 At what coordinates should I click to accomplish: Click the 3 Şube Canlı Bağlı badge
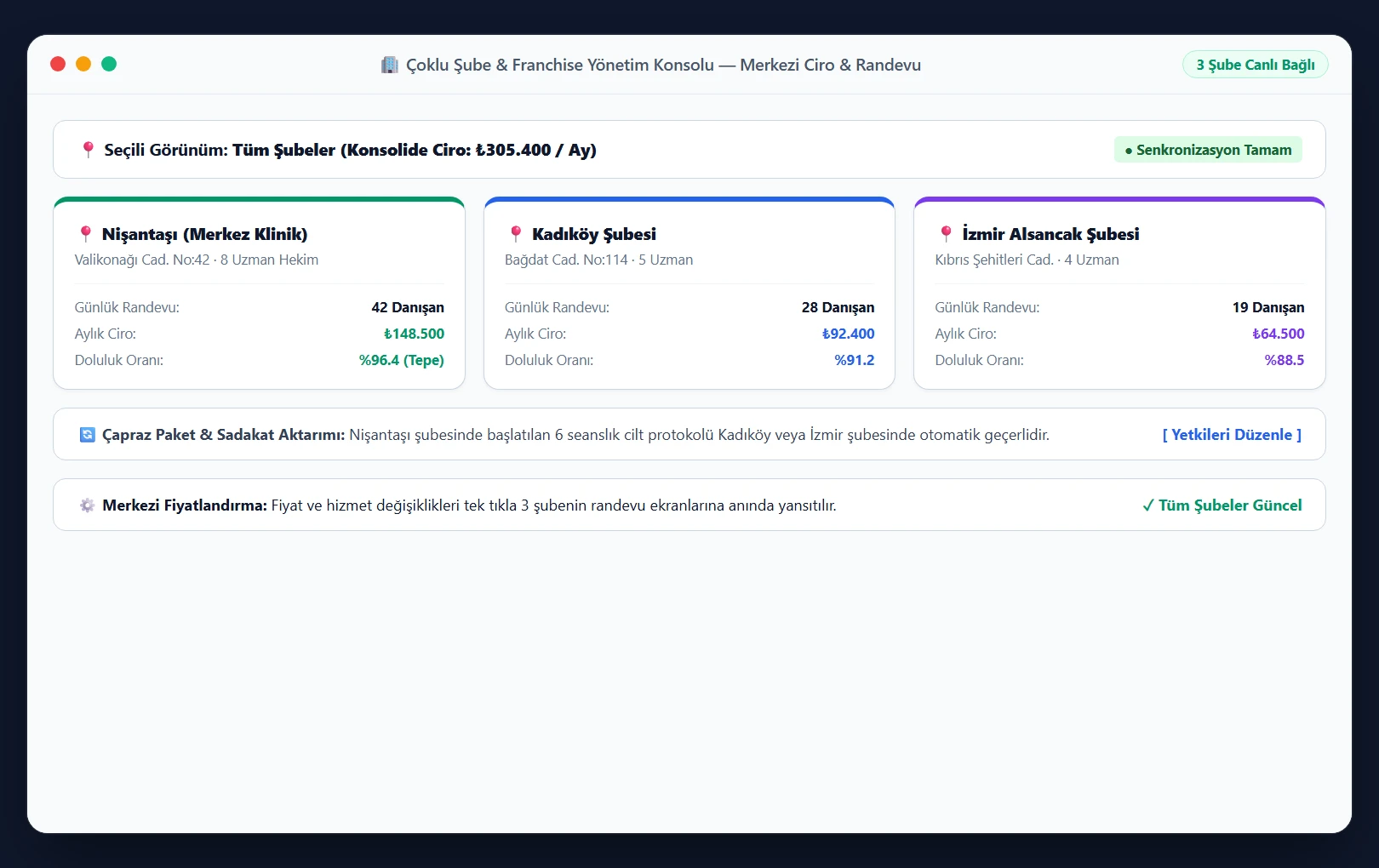click(1256, 65)
